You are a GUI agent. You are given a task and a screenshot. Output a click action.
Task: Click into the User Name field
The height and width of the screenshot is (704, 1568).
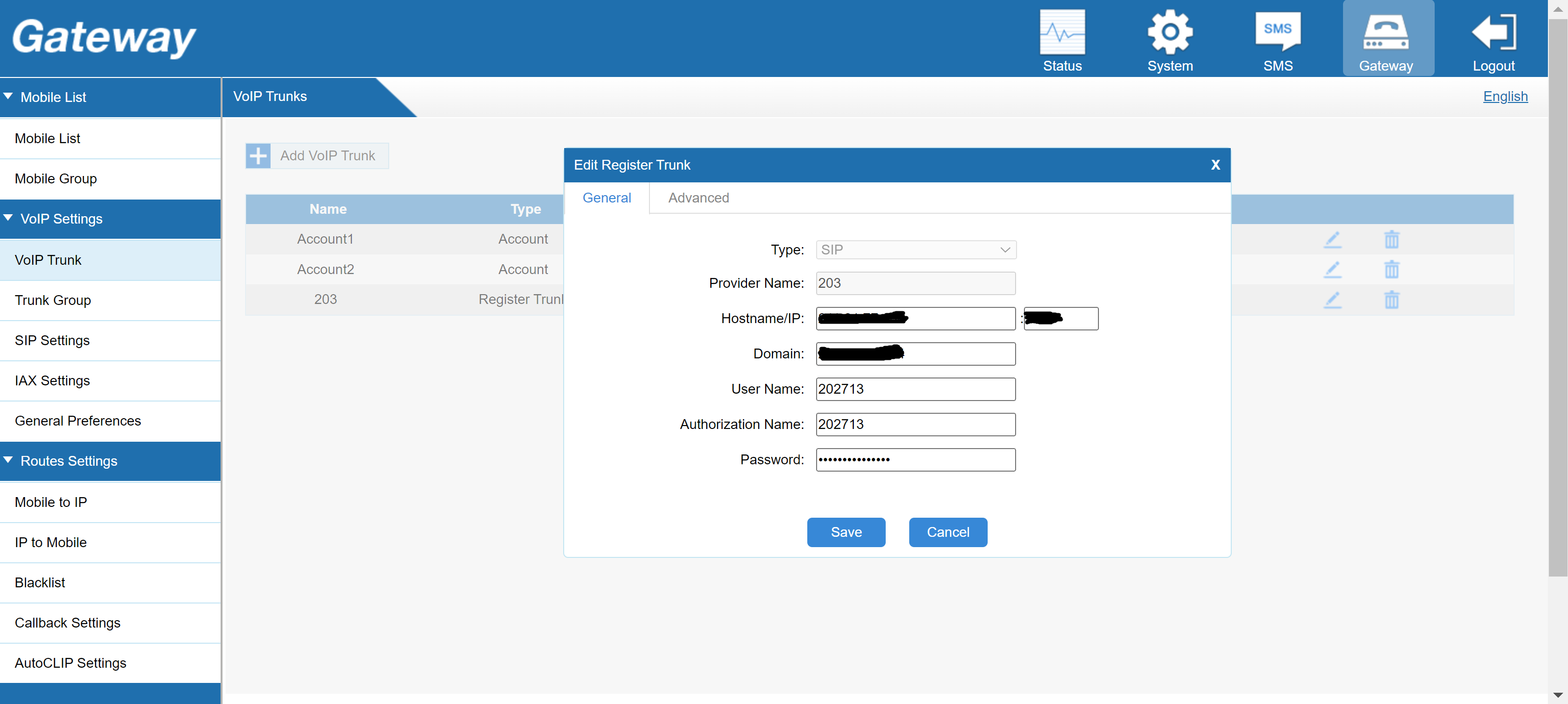tap(916, 389)
